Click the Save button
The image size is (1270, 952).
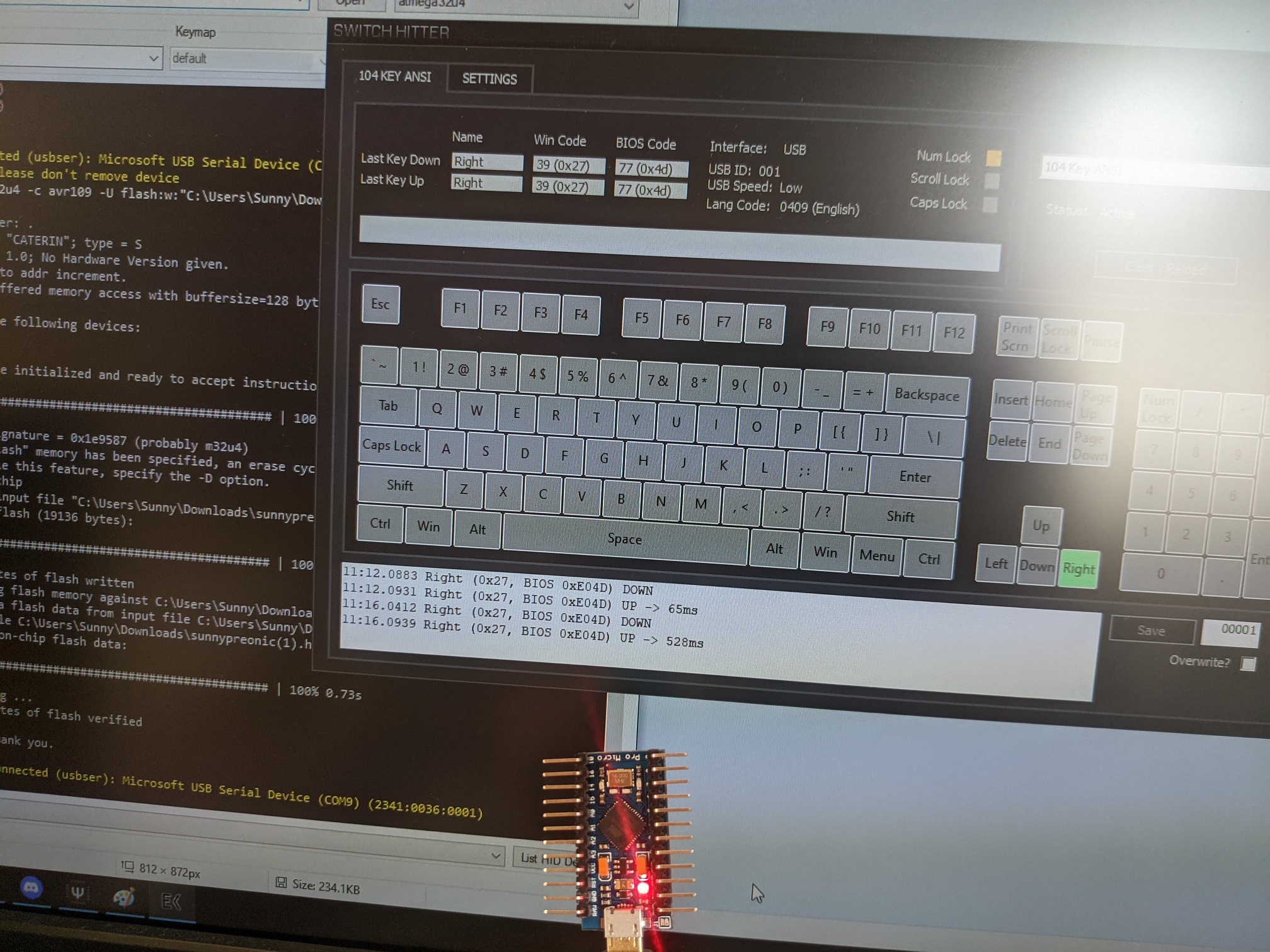(x=1151, y=630)
